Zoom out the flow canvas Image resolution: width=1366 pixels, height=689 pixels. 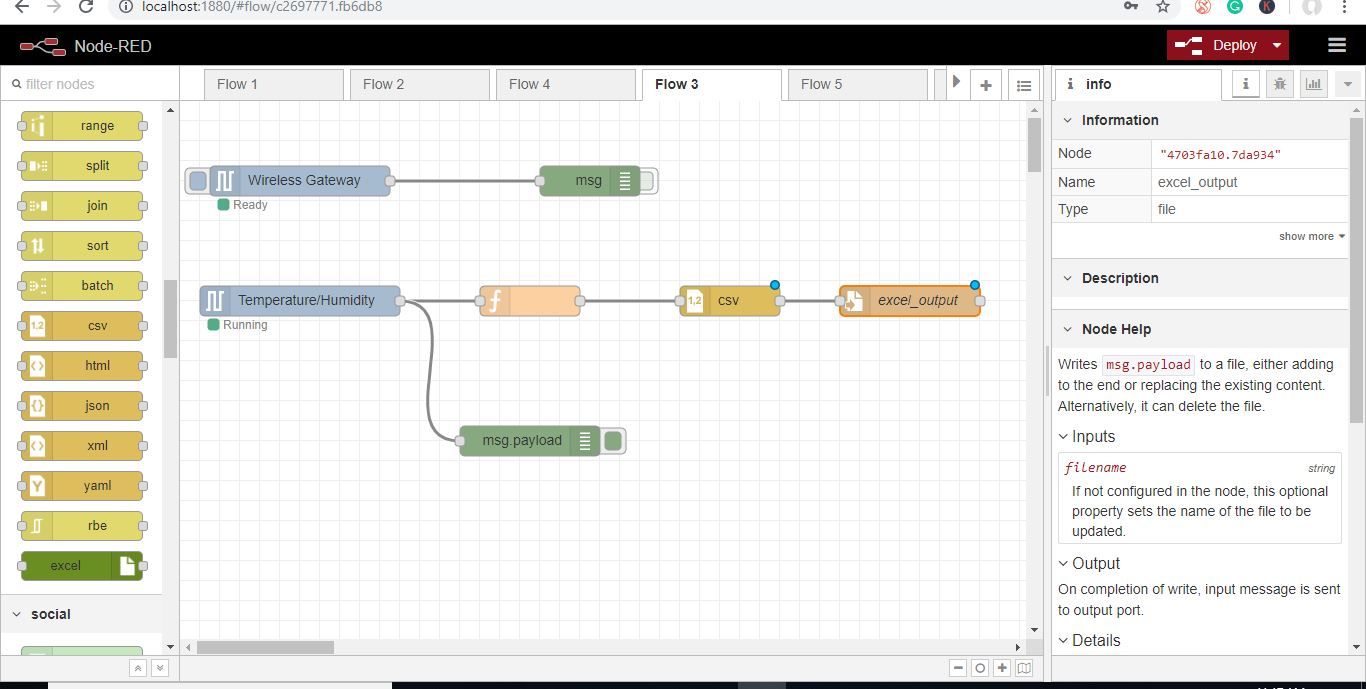point(958,668)
